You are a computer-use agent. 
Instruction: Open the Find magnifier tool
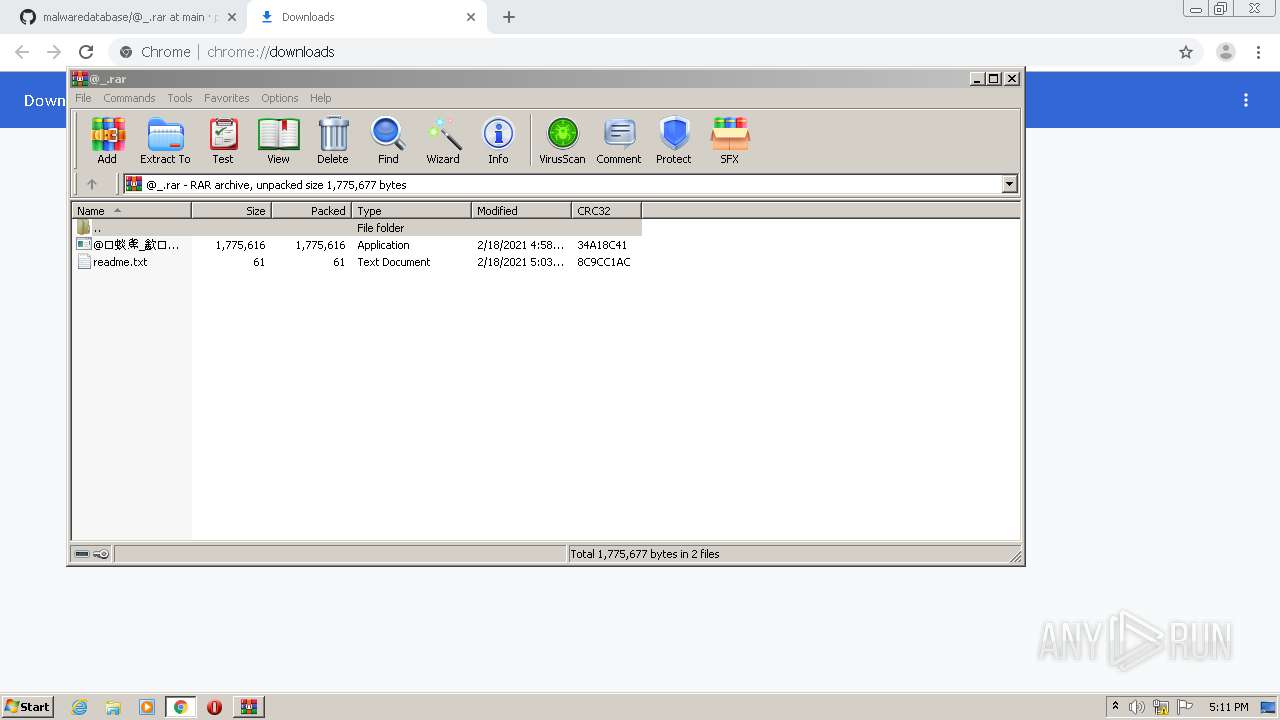click(x=388, y=140)
